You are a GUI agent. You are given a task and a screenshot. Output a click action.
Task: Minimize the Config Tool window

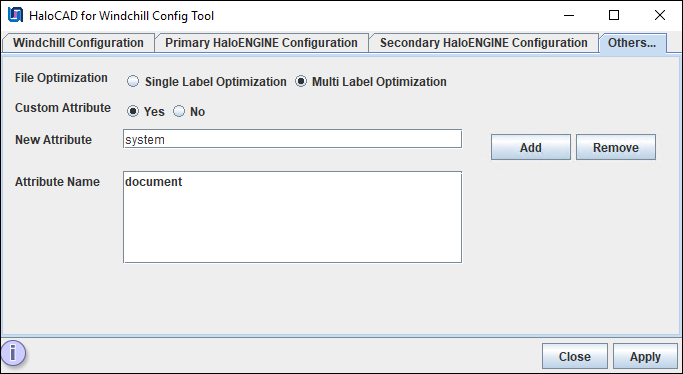(568, 16)
